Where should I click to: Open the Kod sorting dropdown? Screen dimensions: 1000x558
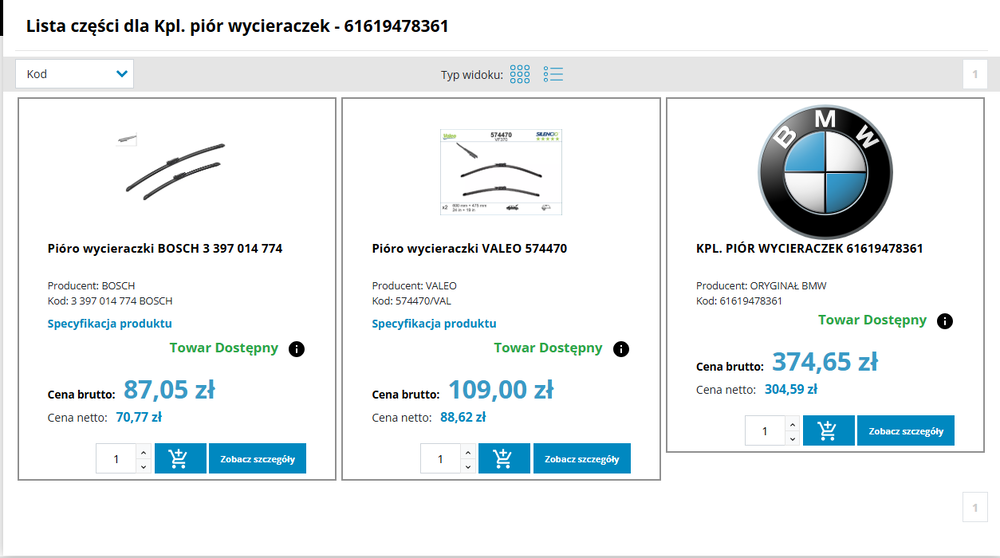(x=75, y=74)
